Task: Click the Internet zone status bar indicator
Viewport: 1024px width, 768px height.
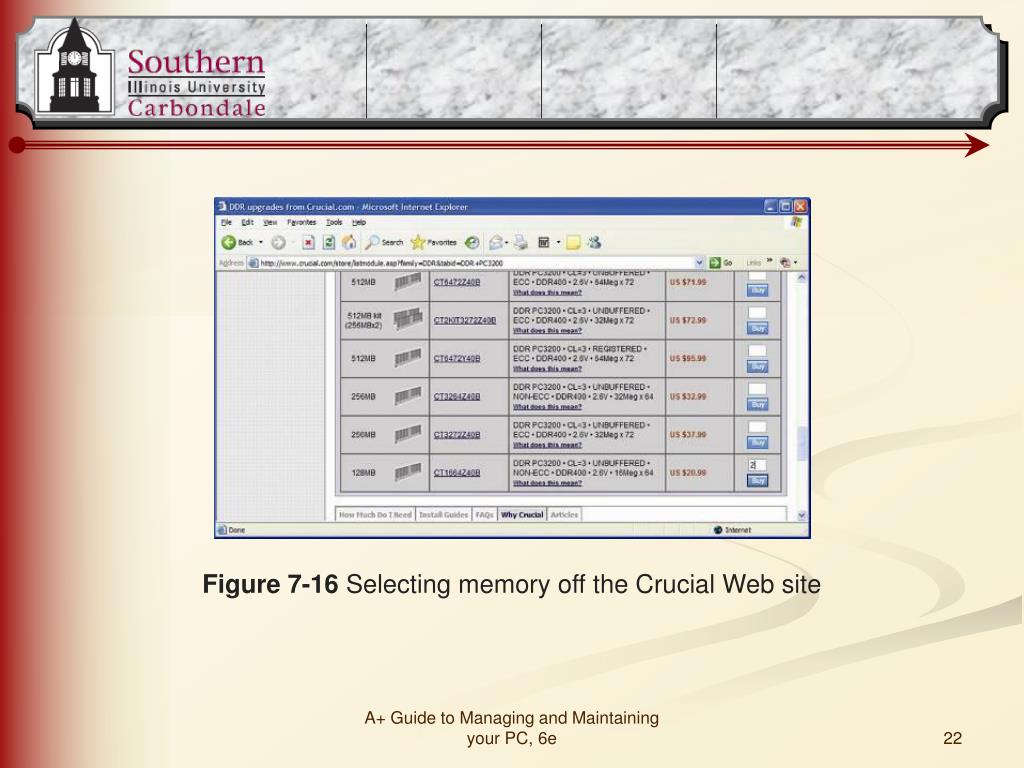Action: click(732, 530)
